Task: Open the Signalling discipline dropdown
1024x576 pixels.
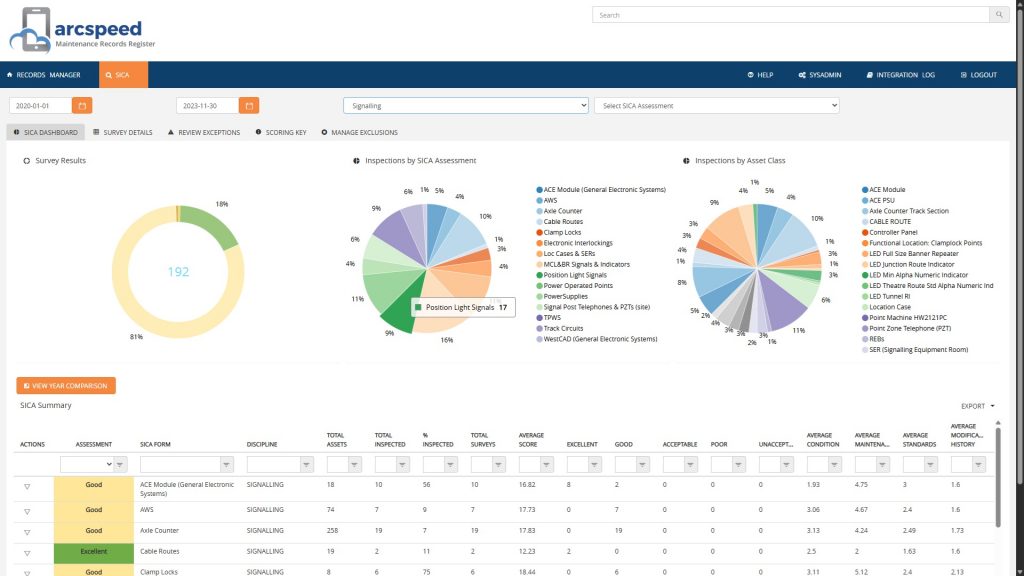Action: [x=465, y=105]
